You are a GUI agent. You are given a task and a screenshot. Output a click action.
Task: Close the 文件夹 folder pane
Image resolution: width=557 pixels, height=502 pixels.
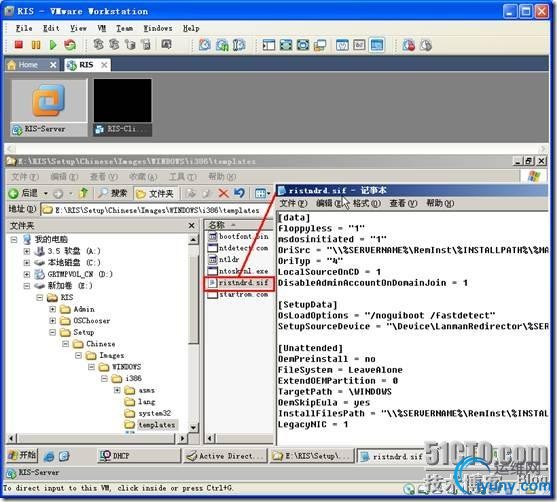pos(191,226)
